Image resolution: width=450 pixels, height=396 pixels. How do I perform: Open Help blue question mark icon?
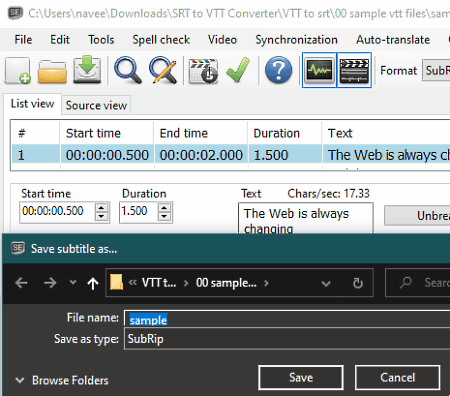point(278,70)
